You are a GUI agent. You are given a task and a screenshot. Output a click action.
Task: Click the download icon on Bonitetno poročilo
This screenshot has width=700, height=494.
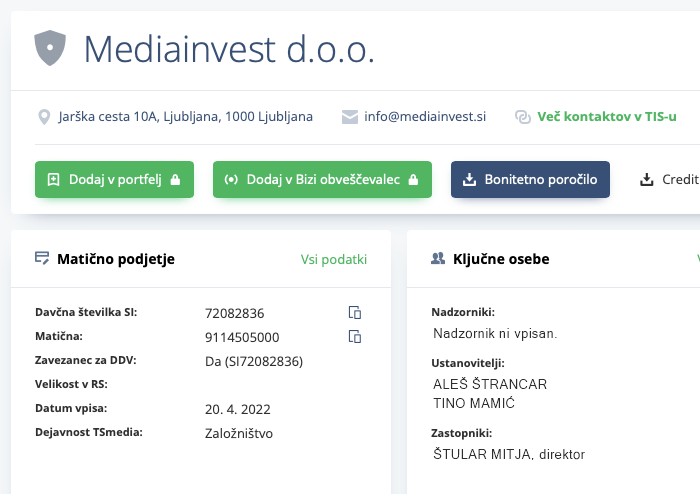[x=469, y=179]
